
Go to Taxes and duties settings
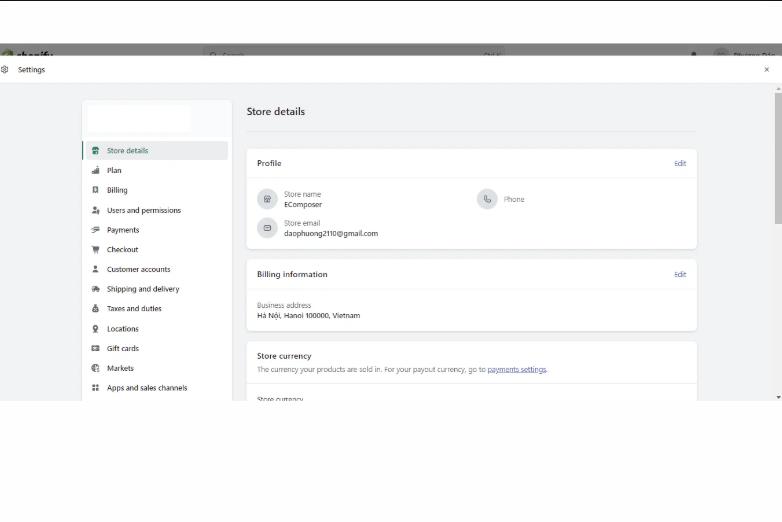pos(134,309)
